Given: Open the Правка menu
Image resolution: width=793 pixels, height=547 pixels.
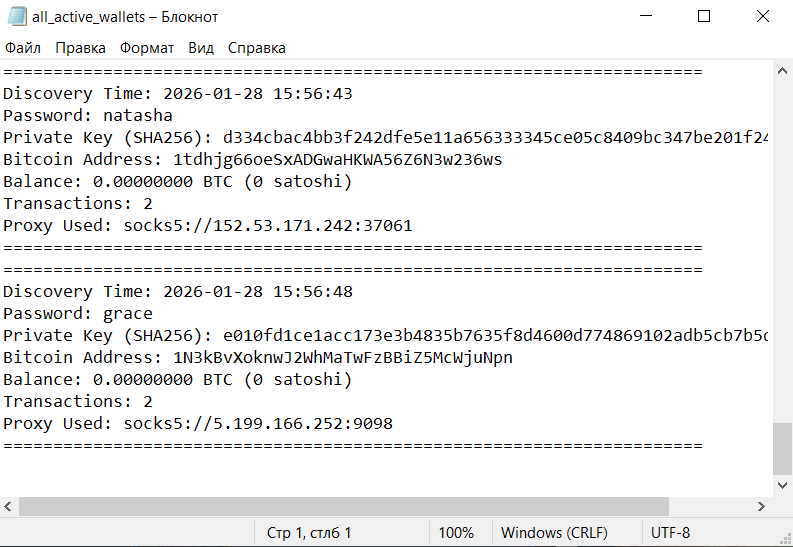Looking at the screenshot, I should point(80,48).
